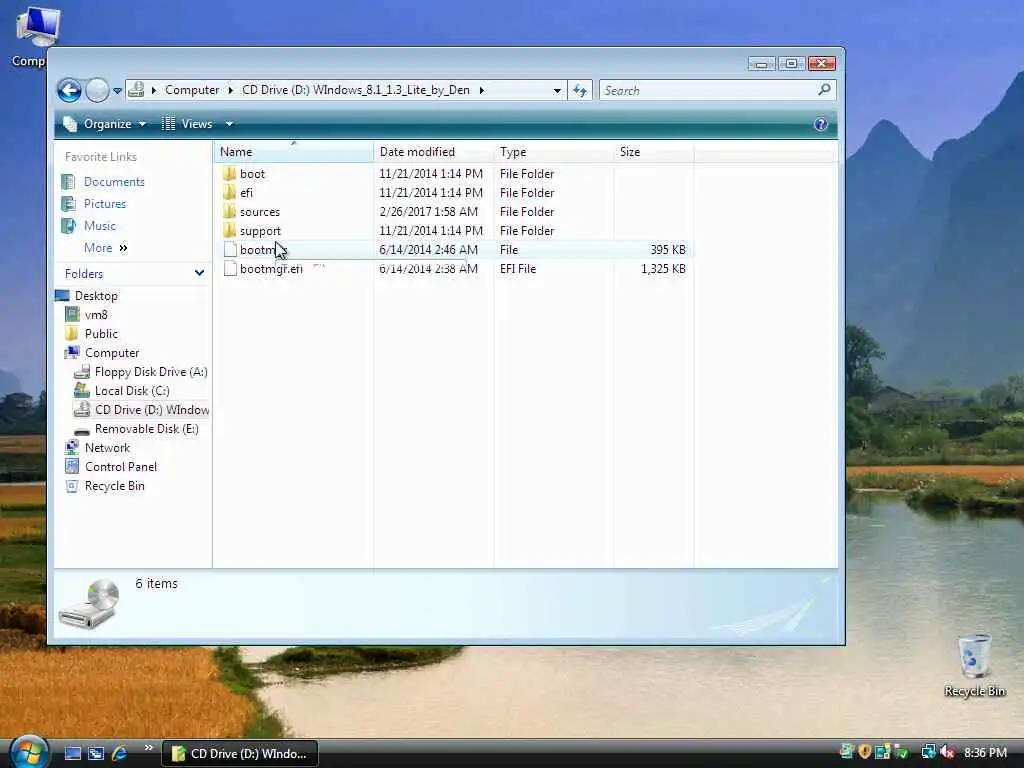Click the drive icon in address bar
This screenshot has height=768, width=1024.
click(136, 89)
